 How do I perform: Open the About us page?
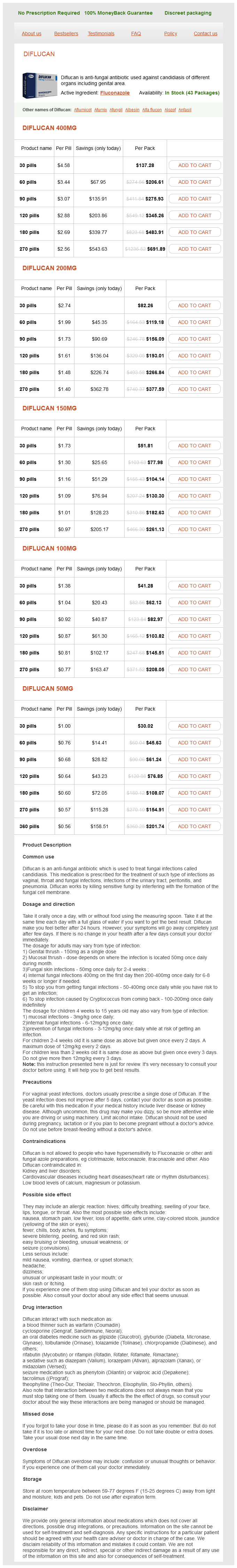pos(32,33)
